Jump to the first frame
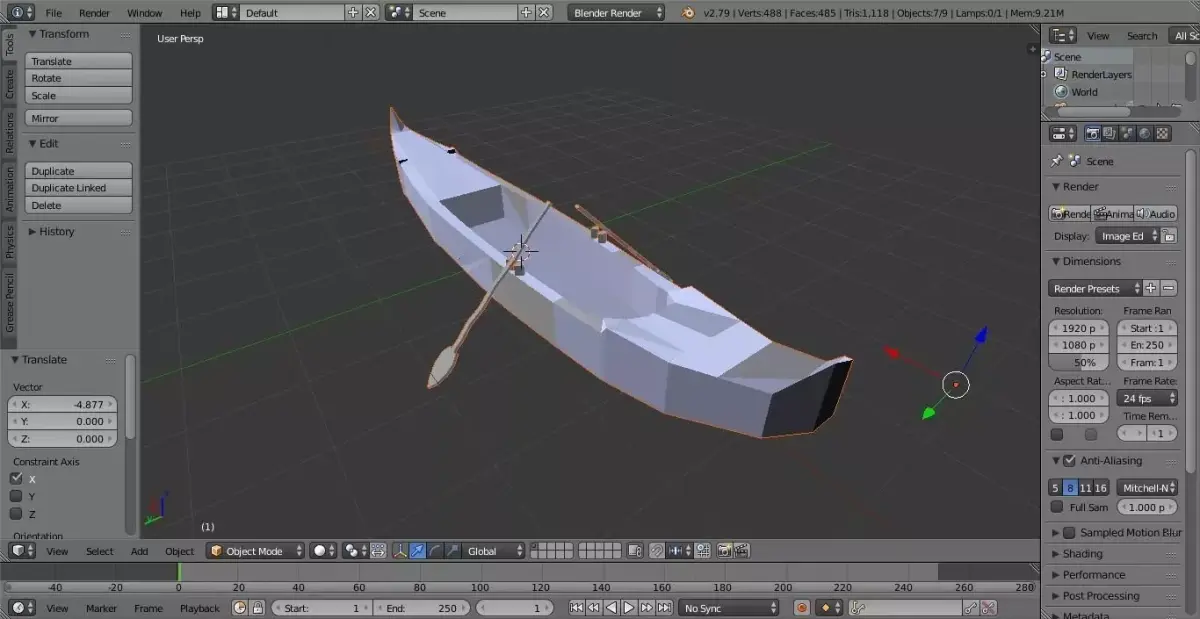The image size is (1200, 619). coord(577,608)
